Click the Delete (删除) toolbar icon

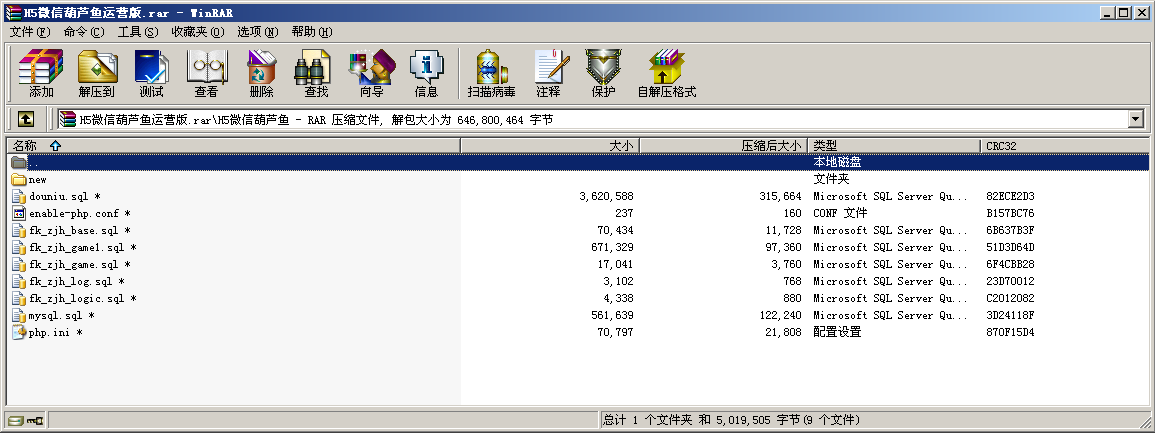(x=261, y=74)
